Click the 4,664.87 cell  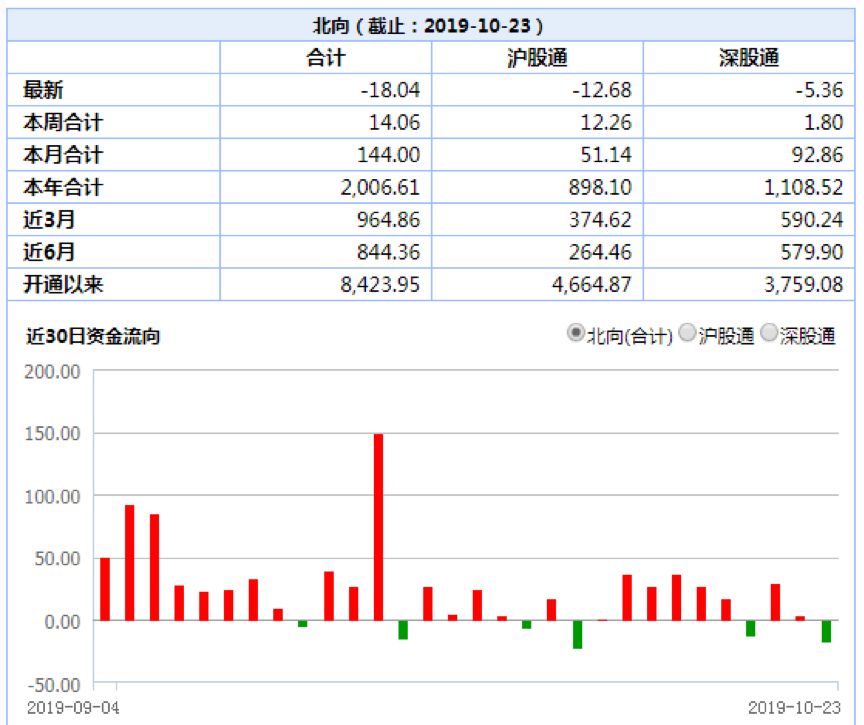pyautogui.click(x=592, y=285)
